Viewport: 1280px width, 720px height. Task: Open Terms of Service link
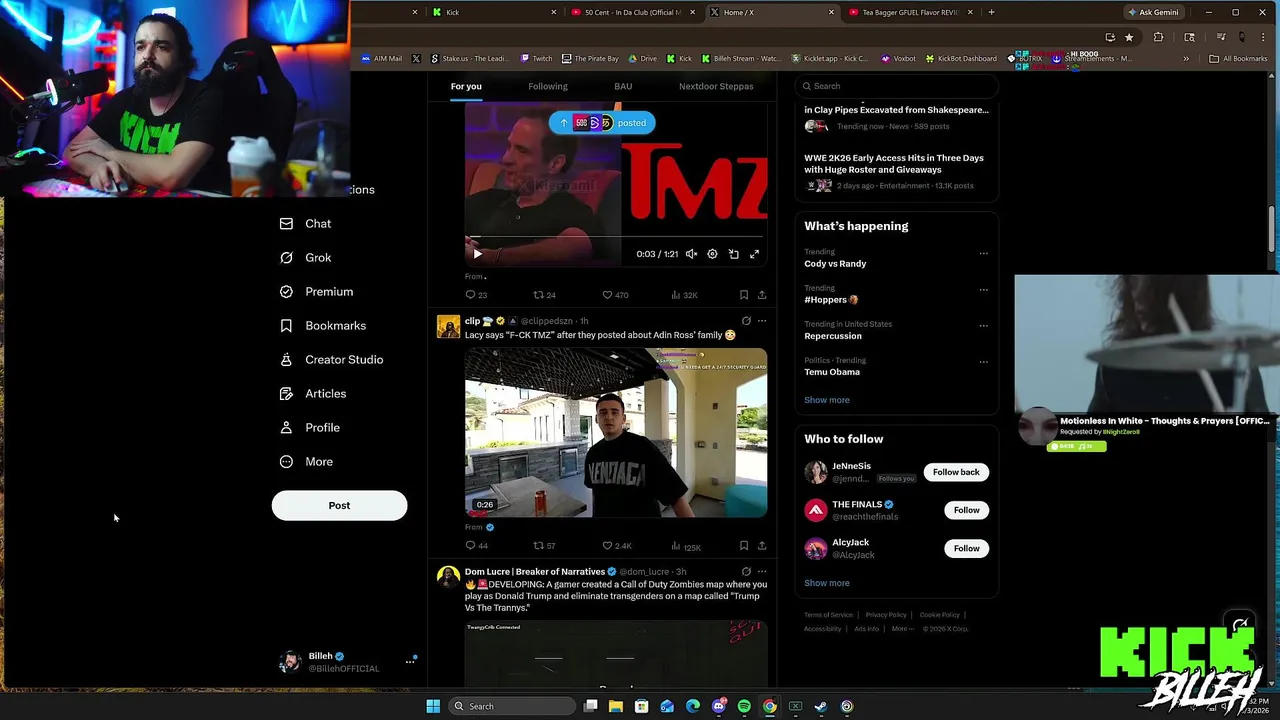pos(828,615)
